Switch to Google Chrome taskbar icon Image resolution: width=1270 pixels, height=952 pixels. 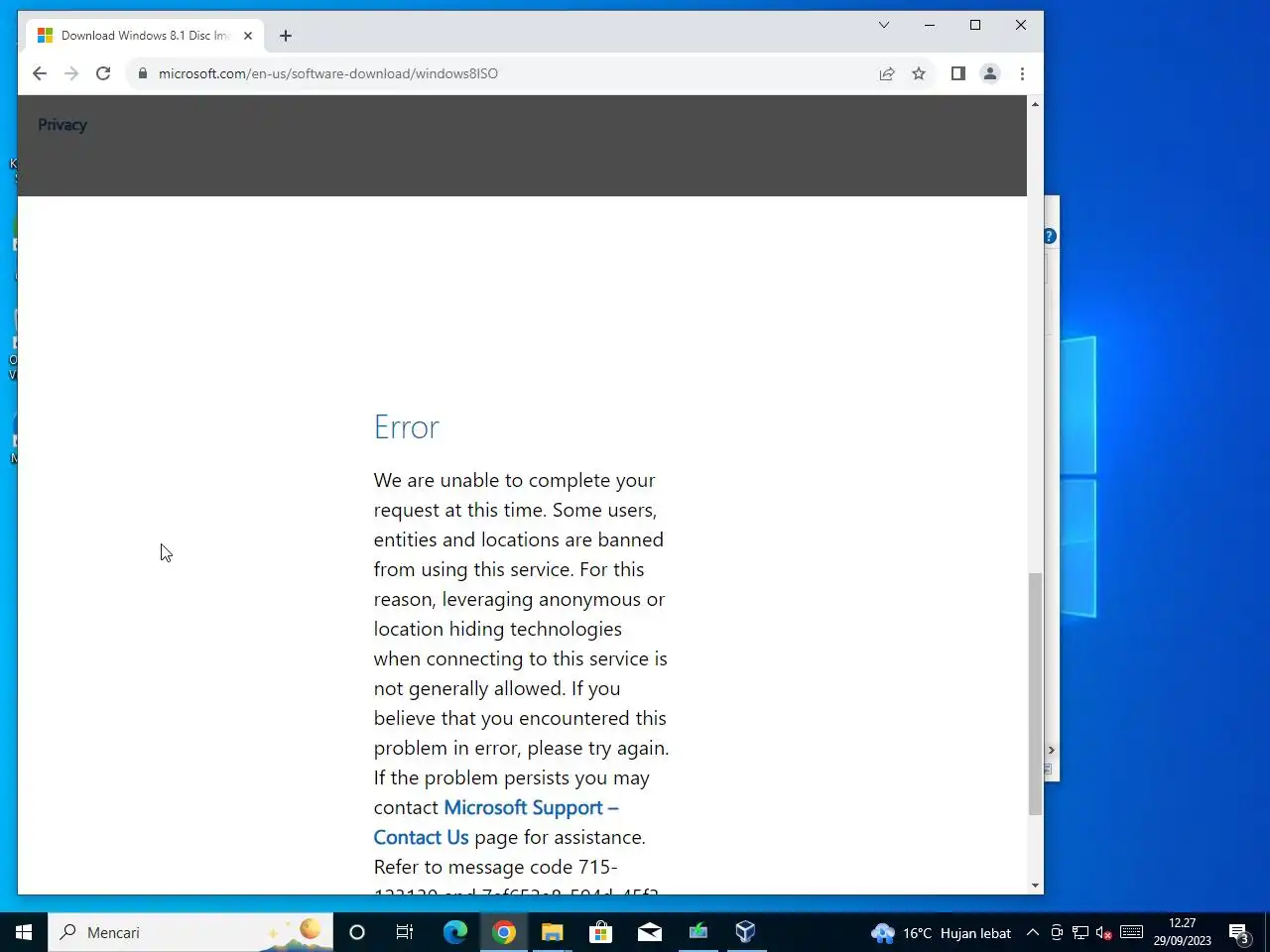click(504, 932)
